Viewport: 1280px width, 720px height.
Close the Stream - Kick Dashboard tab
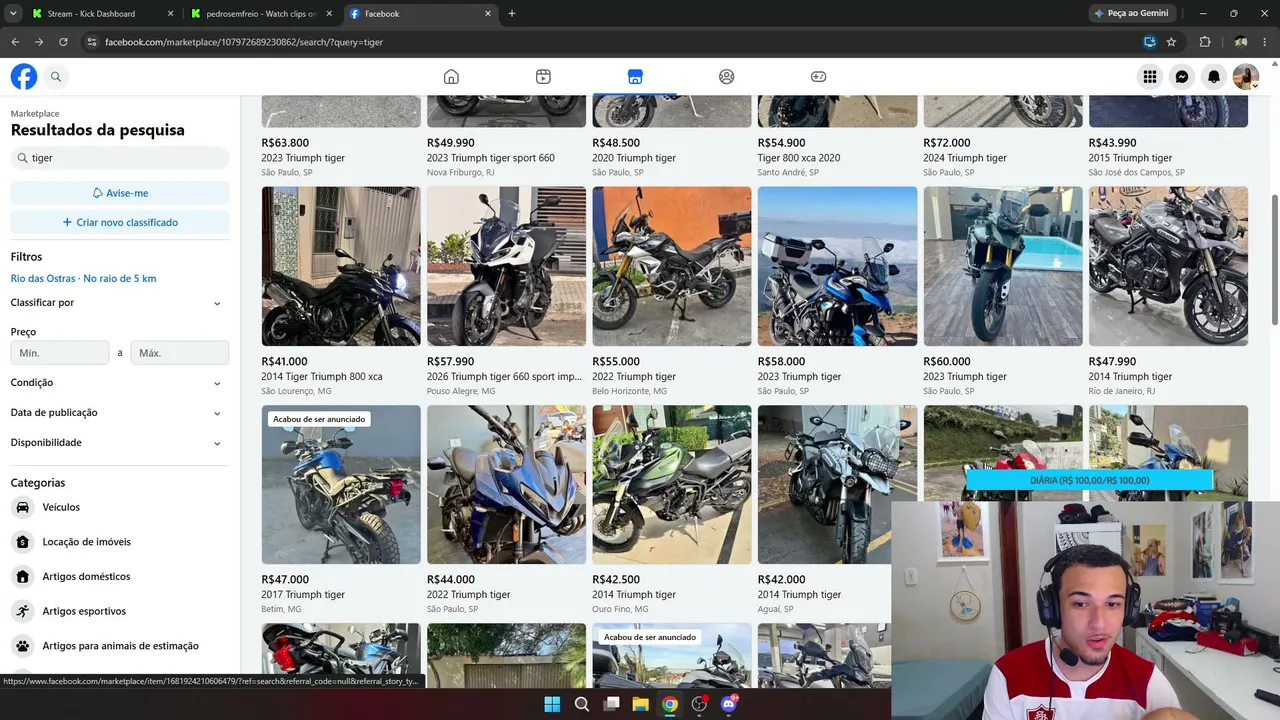(x=170, y=14)
